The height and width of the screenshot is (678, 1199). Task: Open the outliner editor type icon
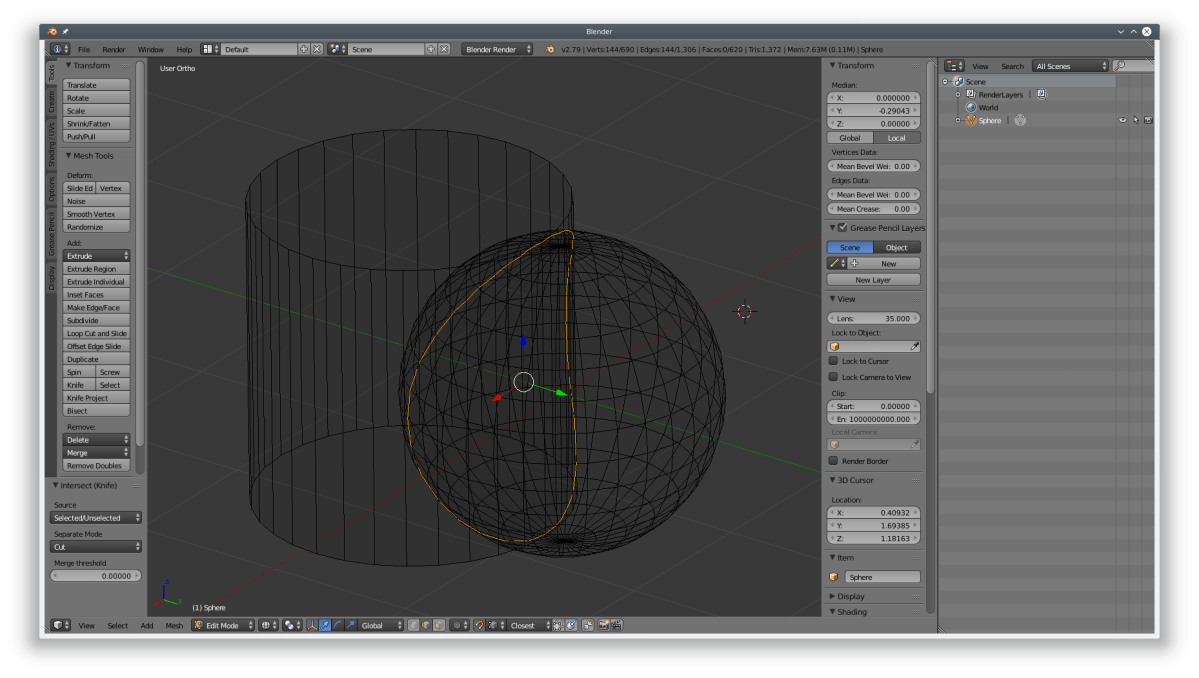click(954, 66)
